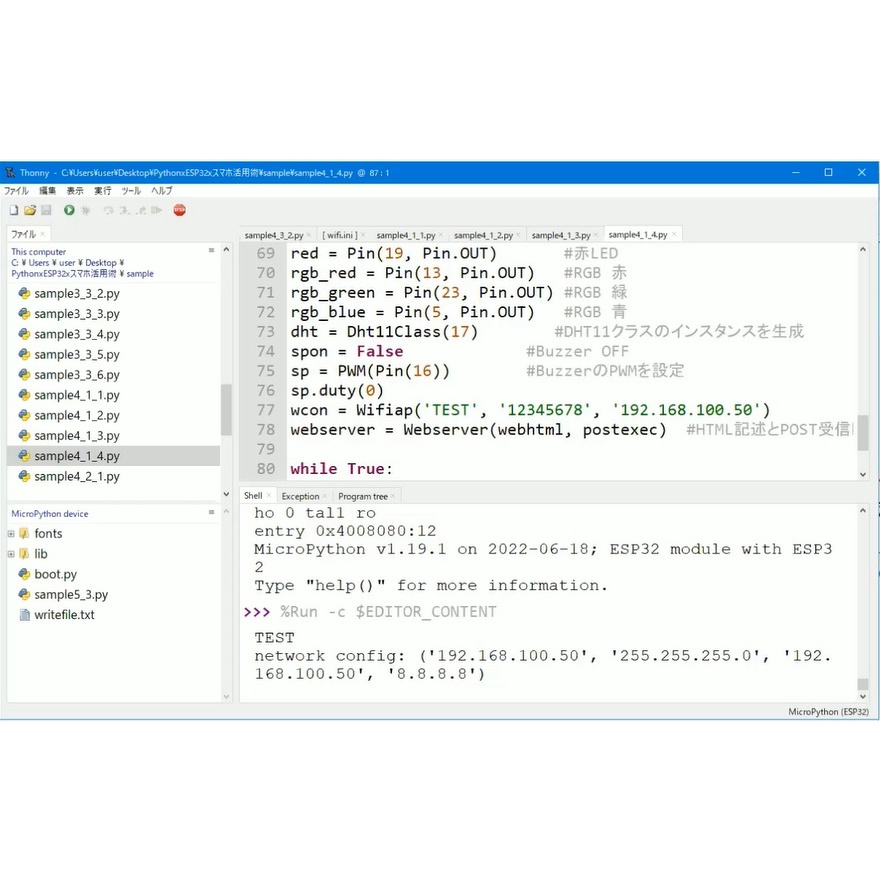Click the %Run -c $EDITOR_CONTENT shell line
880x880 pixels.
388,611
